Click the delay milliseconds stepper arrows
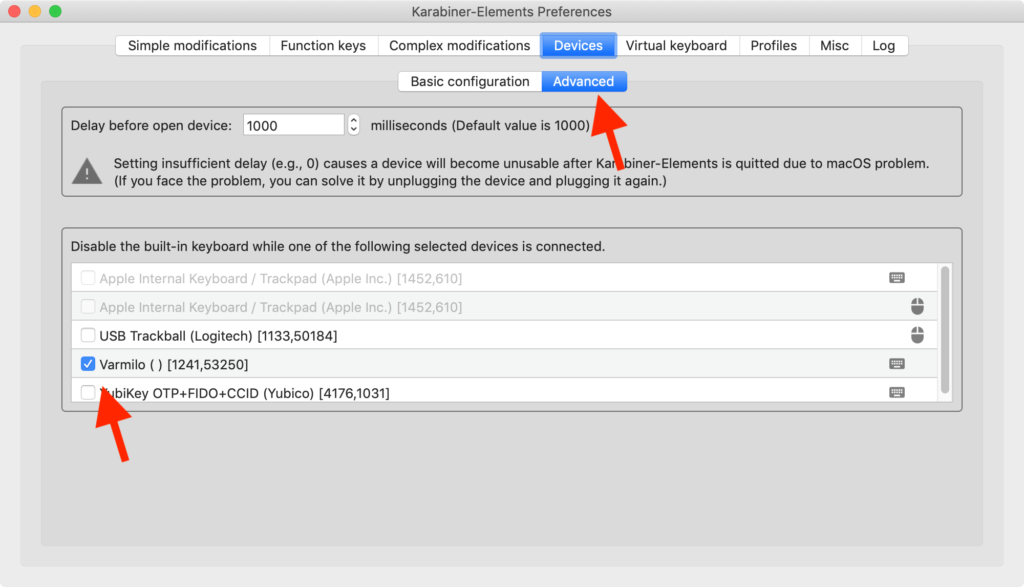 point(353,126)
